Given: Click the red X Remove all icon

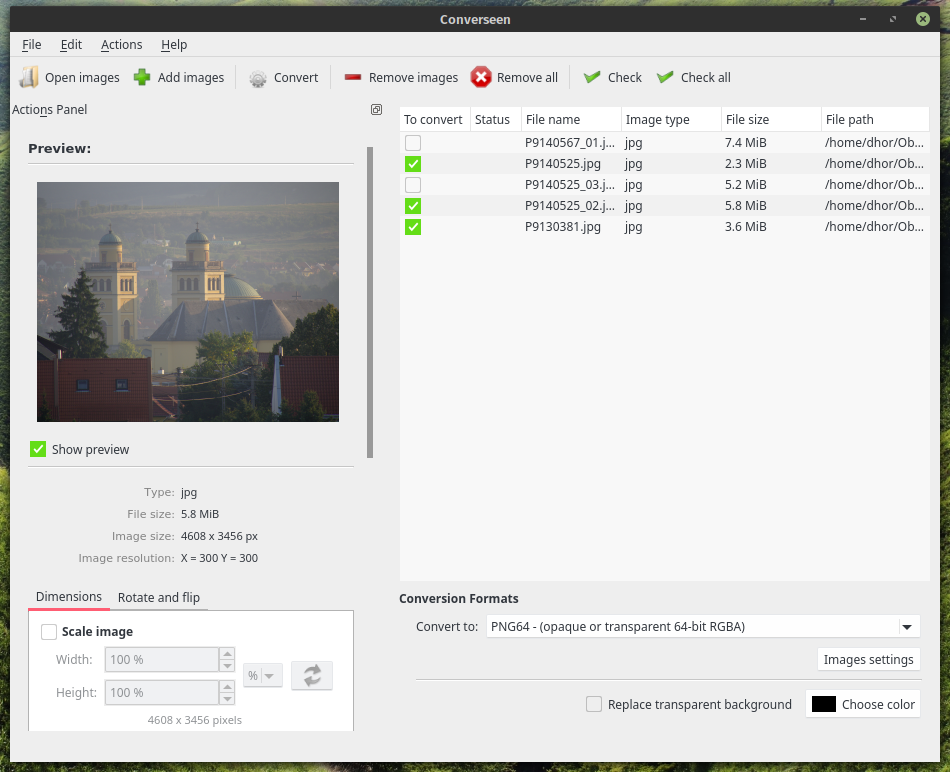Looking at the screenshot, I should (481, 77).
